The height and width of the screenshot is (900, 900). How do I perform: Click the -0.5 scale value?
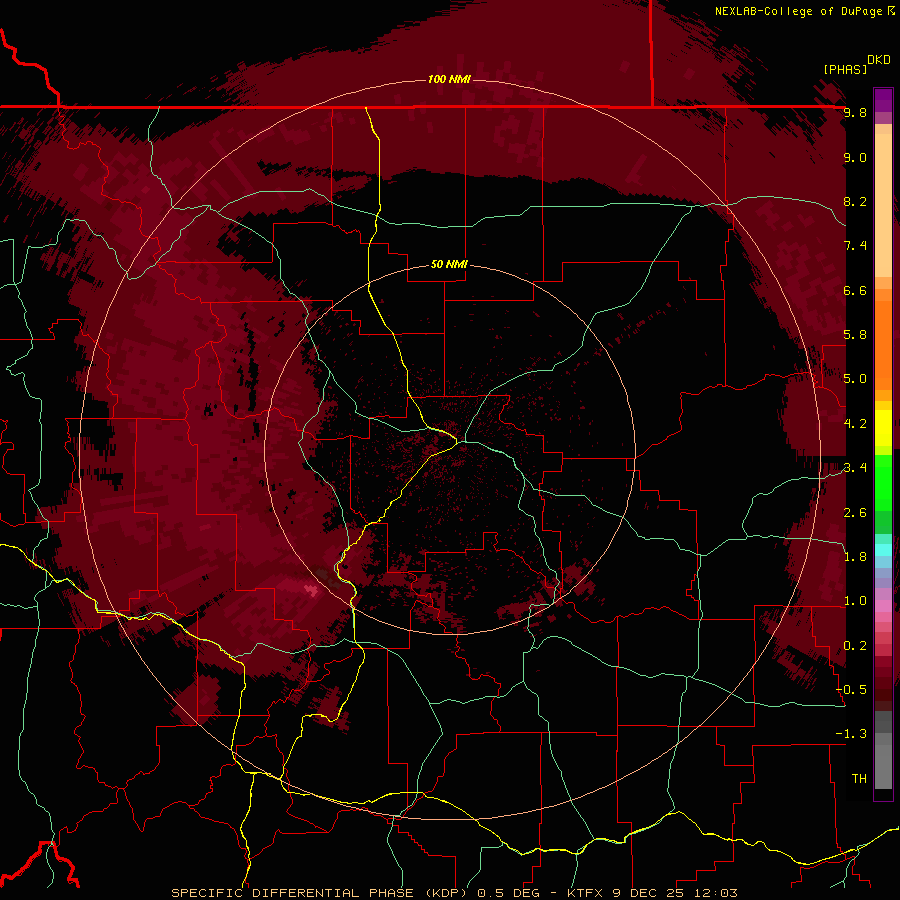click(x=851, y=690)
